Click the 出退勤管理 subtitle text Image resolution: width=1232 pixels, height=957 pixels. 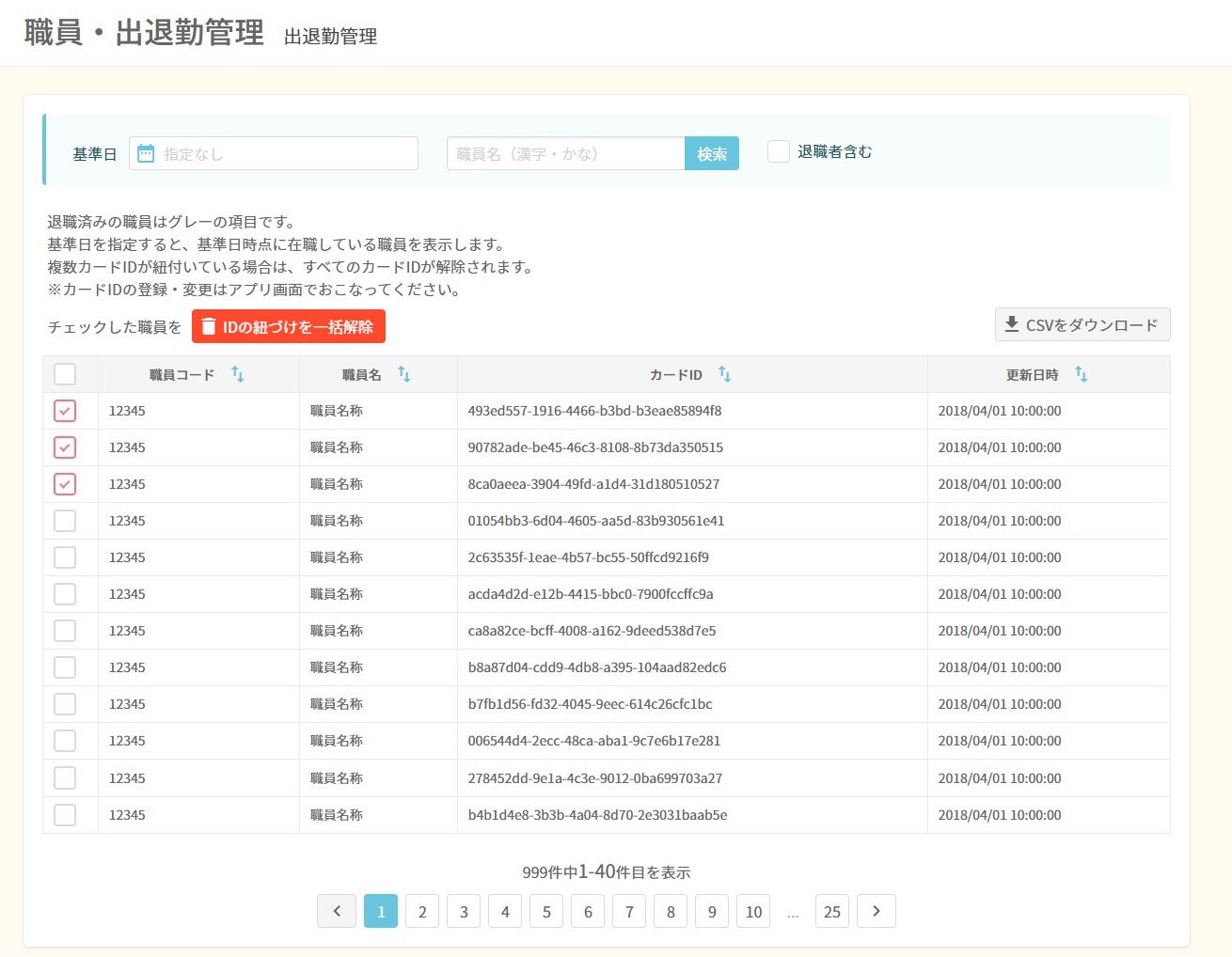330,37
